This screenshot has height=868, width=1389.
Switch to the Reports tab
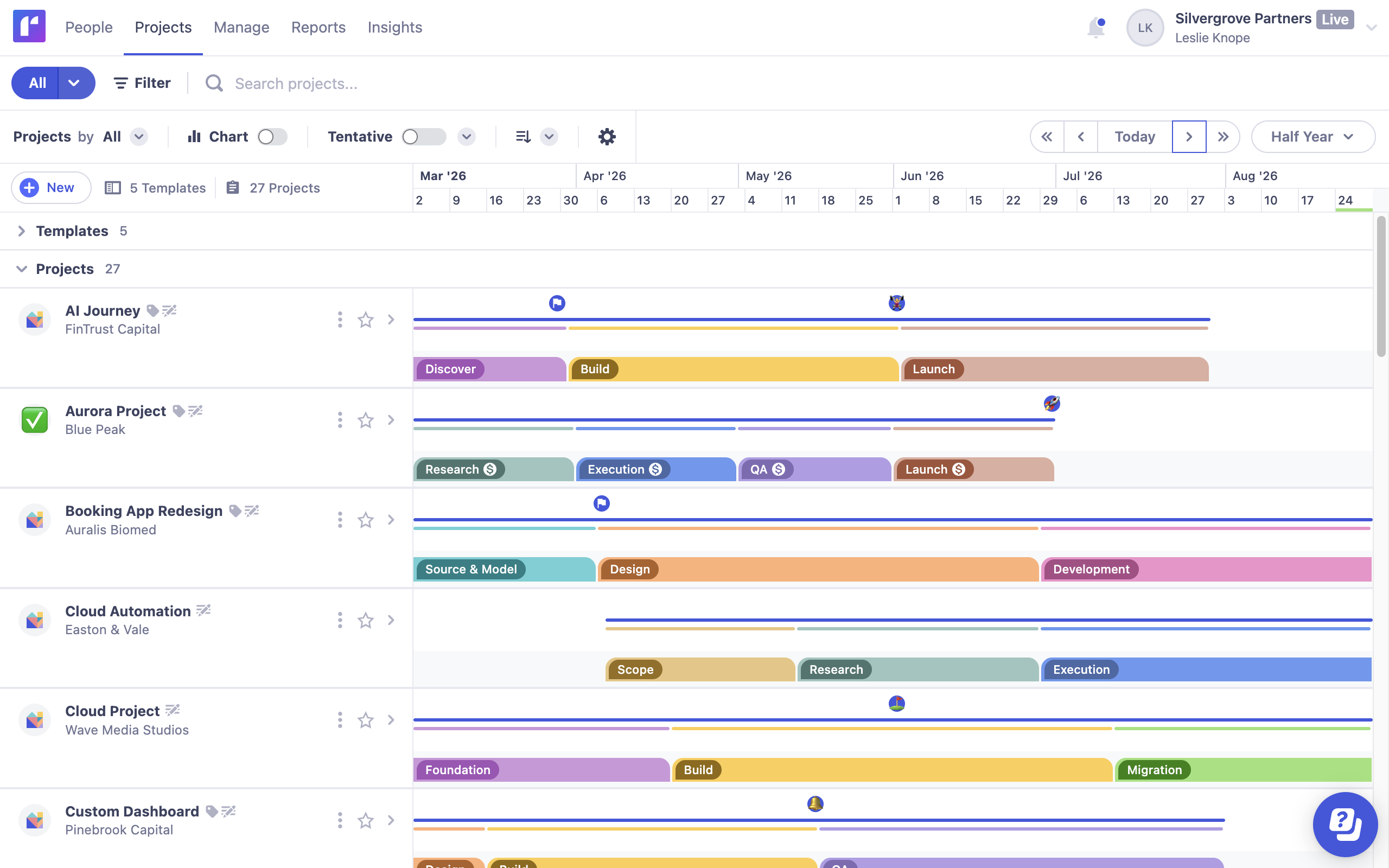coord(318,28)
